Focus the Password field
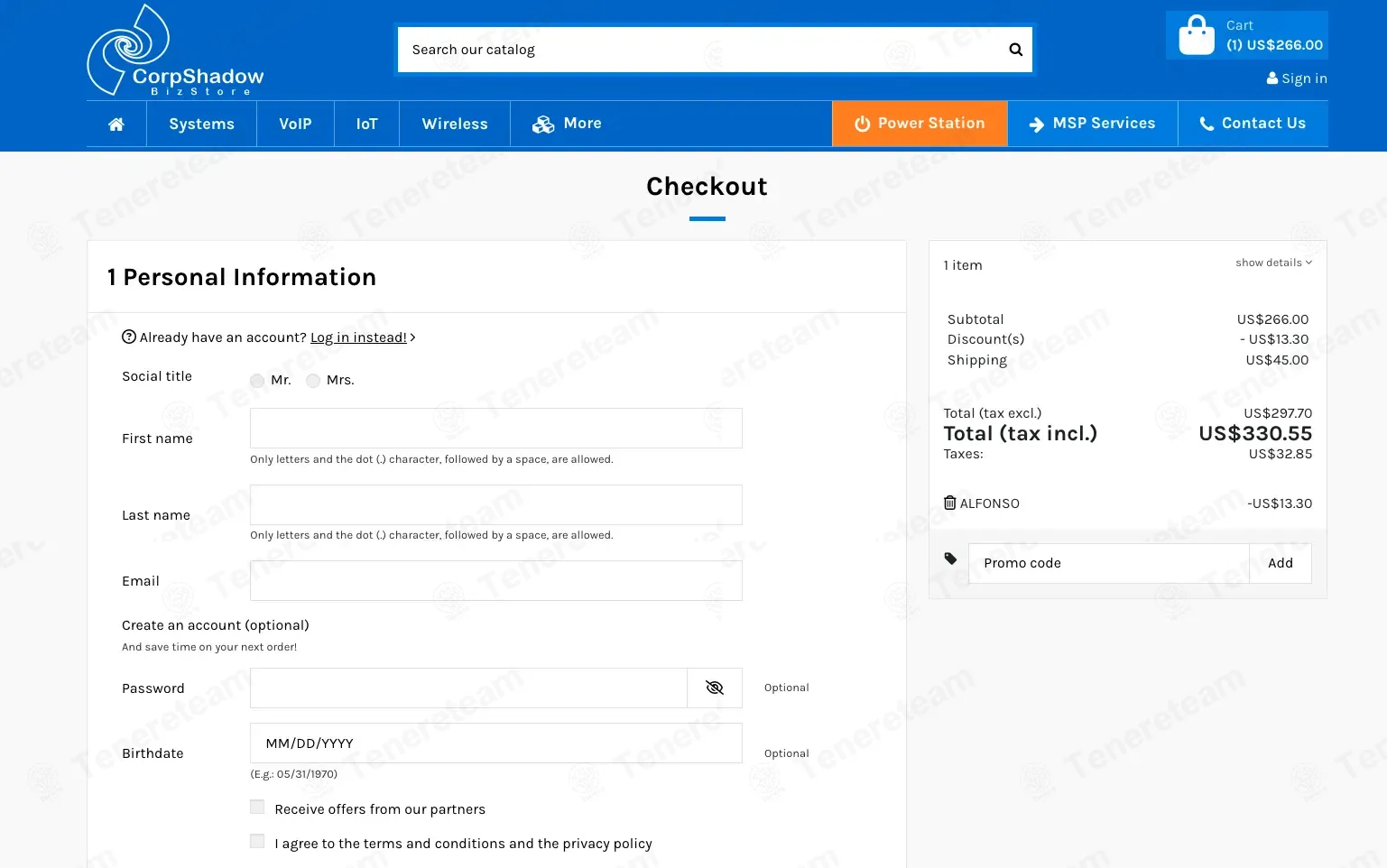Screen dimensions: 1387x868 coord(468,688)
